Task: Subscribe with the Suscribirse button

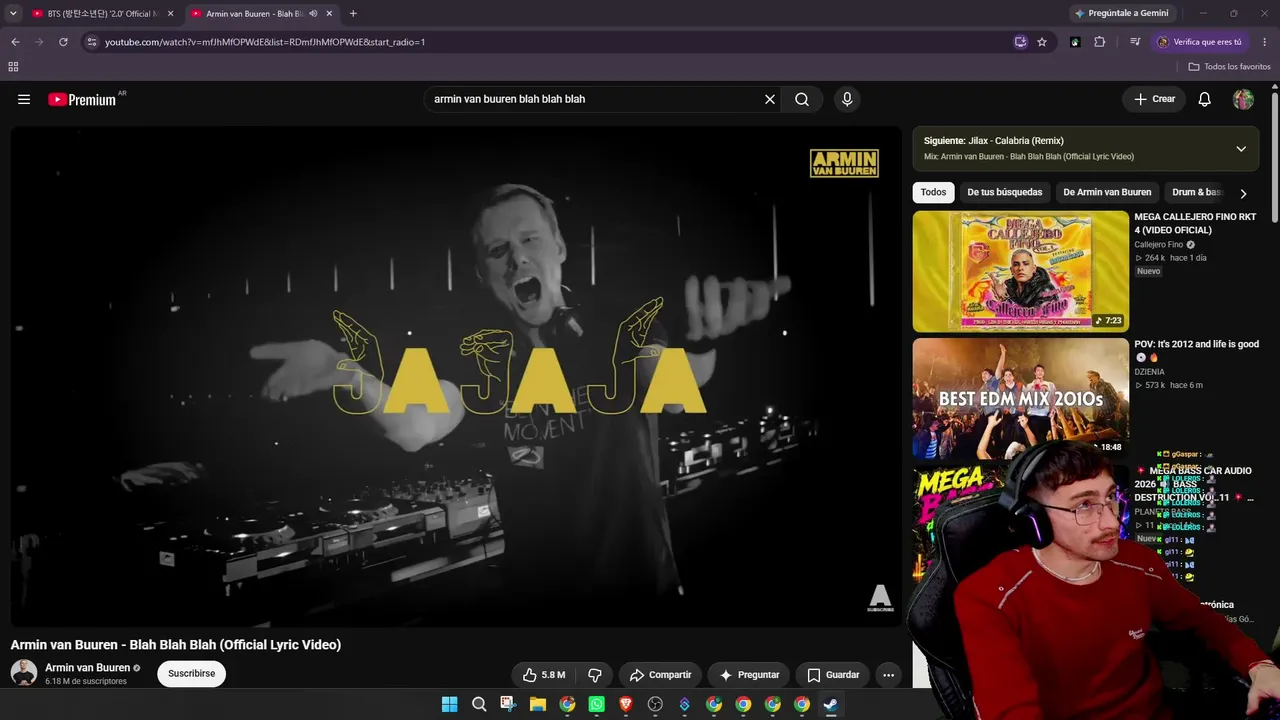Action: pyautogui.click(x=192, y=674)
